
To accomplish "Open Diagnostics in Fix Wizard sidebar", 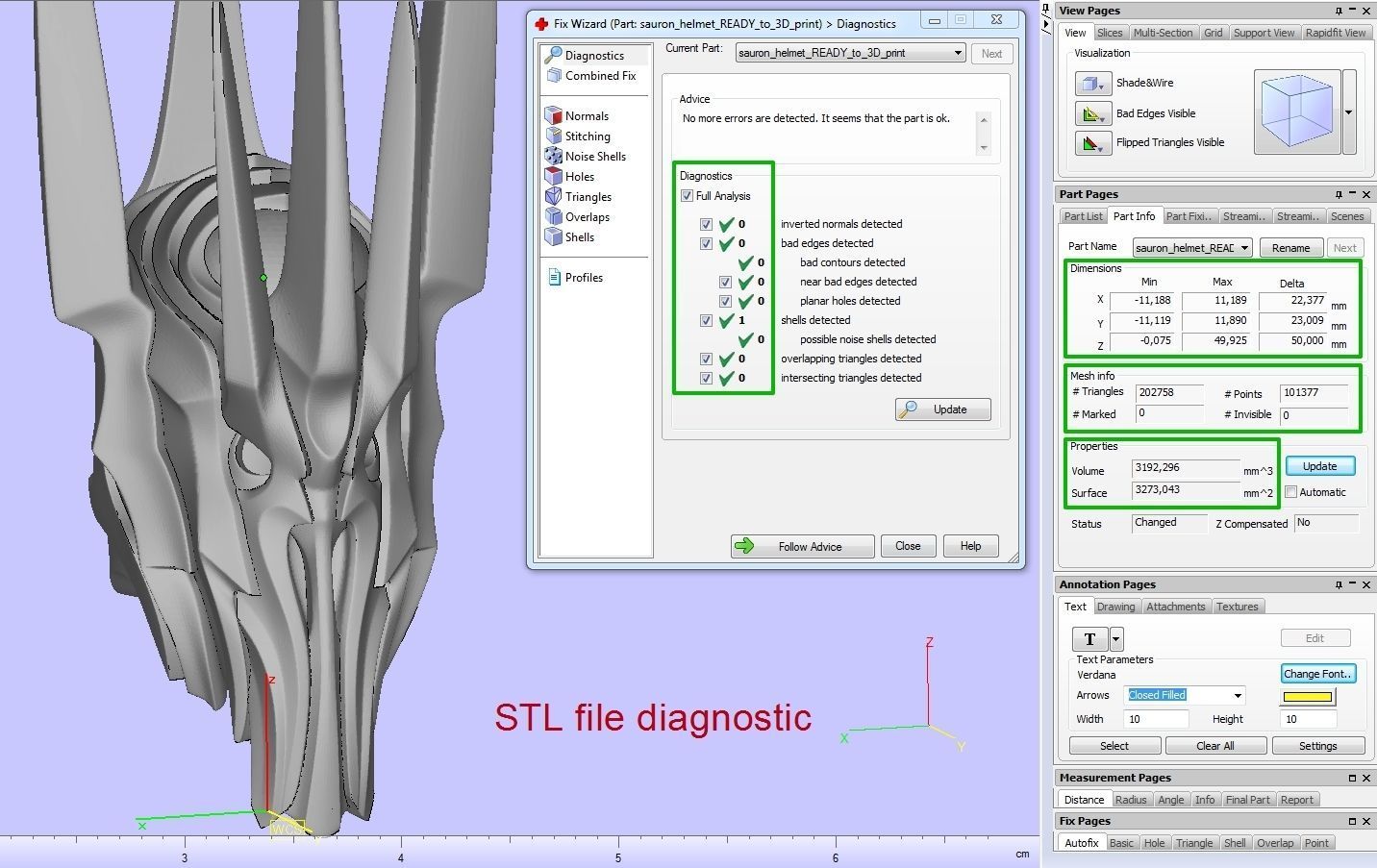I will click(592, 56).
